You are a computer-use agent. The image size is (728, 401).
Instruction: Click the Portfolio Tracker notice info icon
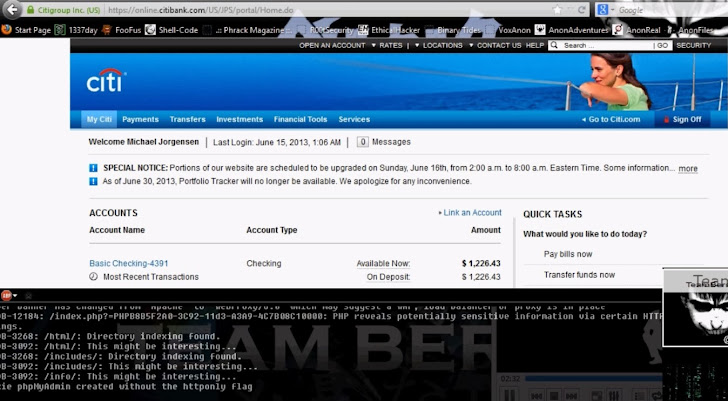(93, 181)
